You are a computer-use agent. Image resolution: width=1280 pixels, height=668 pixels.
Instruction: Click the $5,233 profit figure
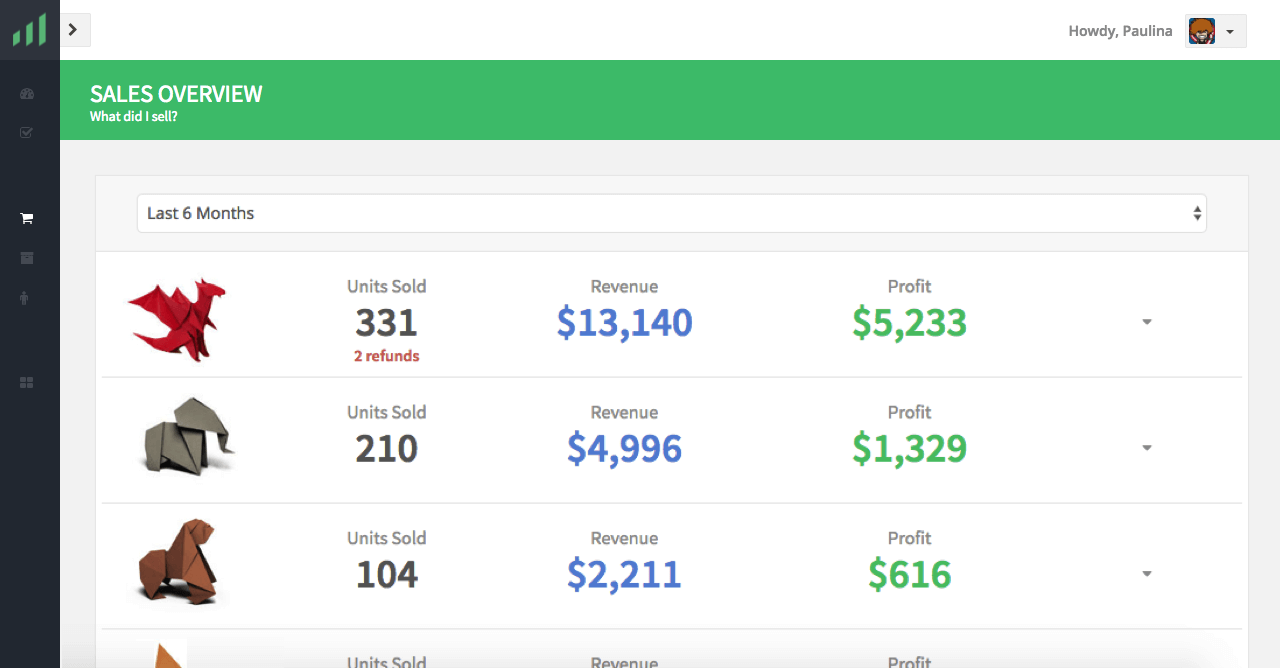(910, 323)
